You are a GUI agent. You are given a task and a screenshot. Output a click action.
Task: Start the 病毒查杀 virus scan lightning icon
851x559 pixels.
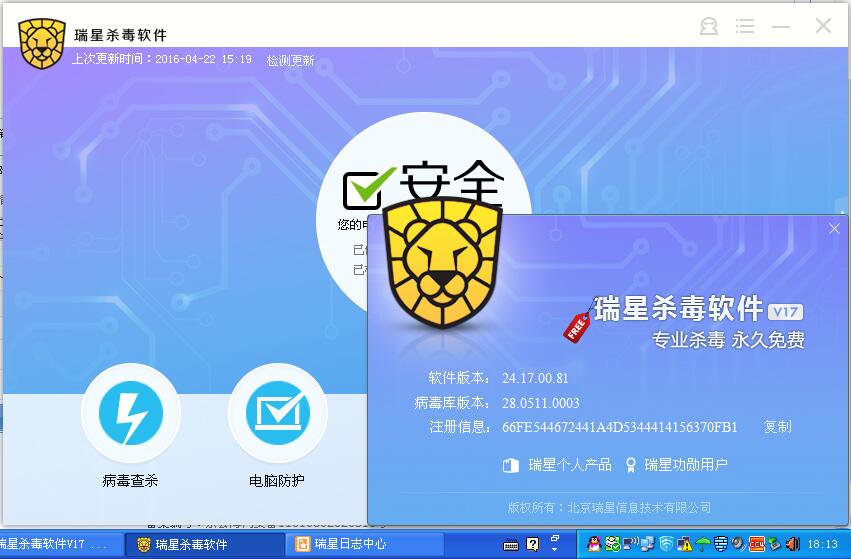(130, 413)
